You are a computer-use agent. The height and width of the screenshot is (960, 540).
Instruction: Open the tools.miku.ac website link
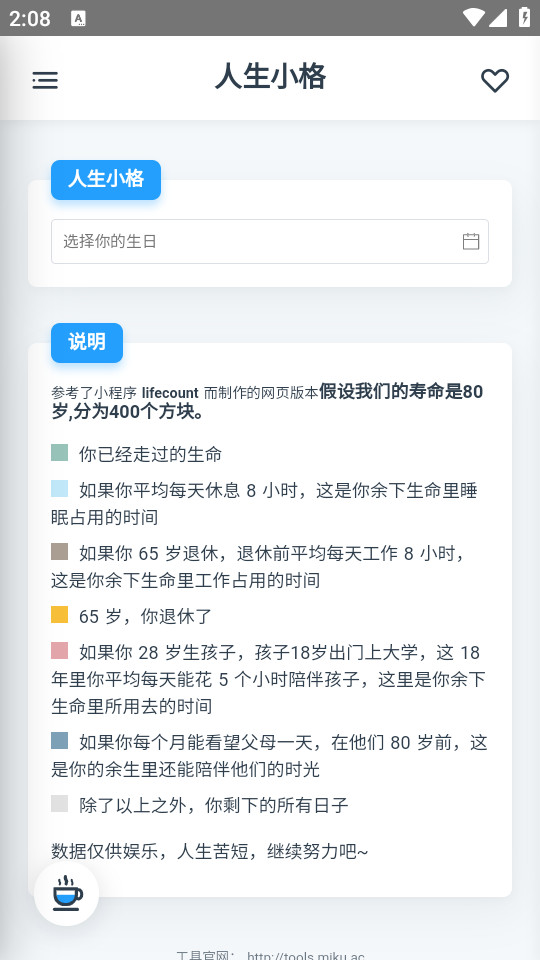point(306,955)
